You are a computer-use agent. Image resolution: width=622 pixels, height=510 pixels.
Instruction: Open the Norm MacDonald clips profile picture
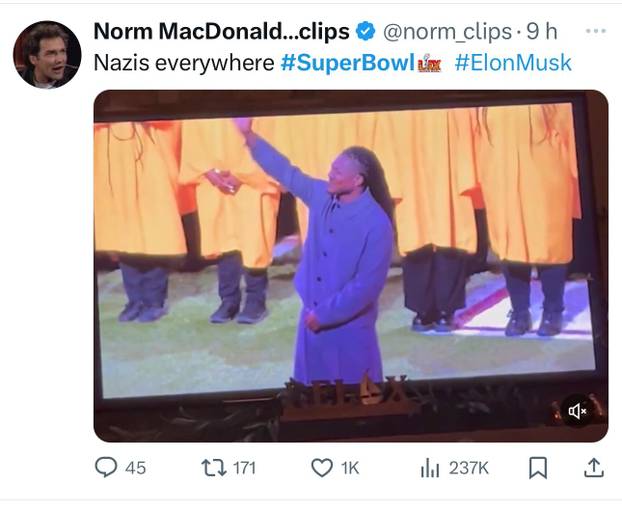pyautogui.click(x=47, y=54)
